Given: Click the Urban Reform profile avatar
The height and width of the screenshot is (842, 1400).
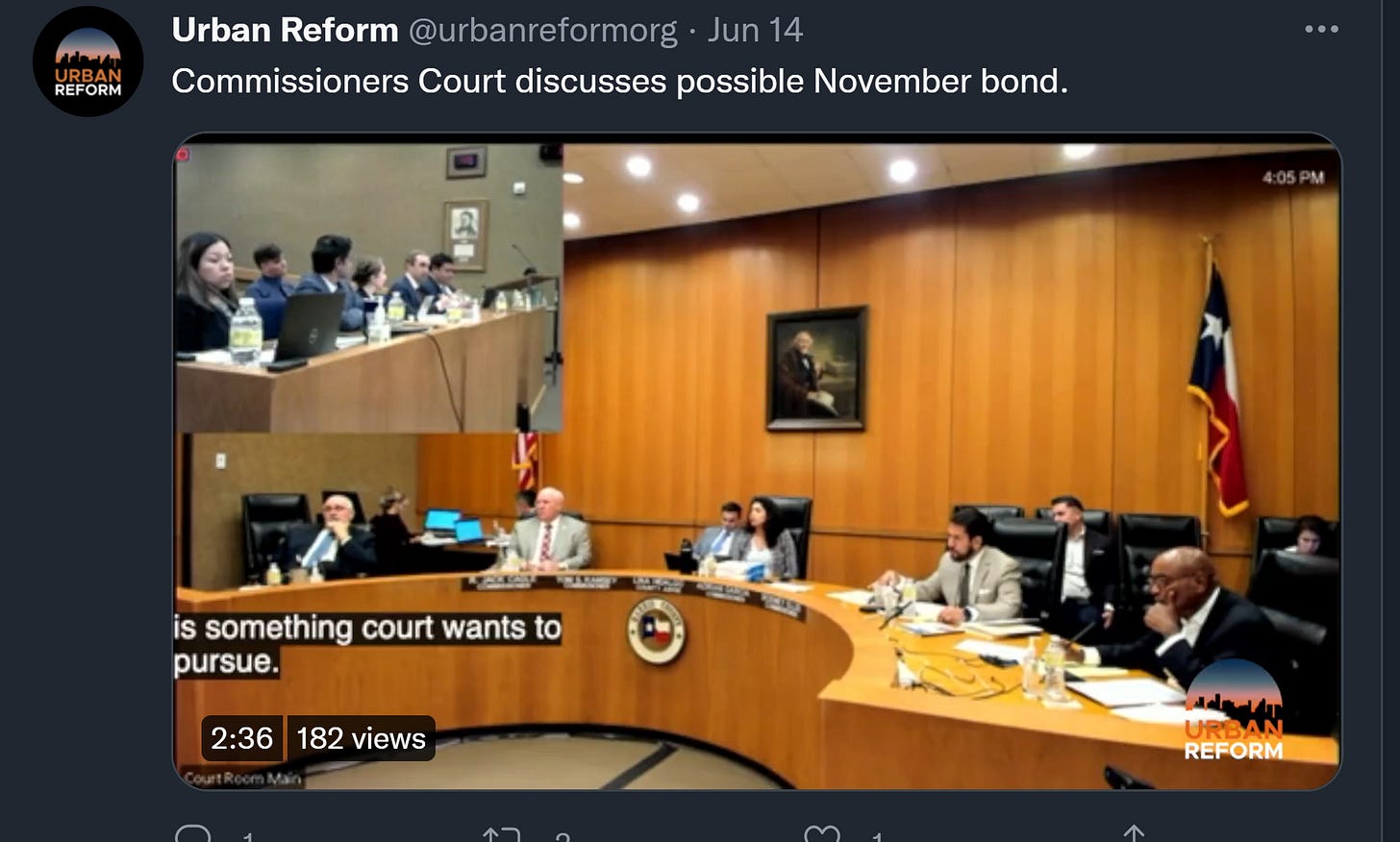Looking at the screenshot, I should coord(88,62).
